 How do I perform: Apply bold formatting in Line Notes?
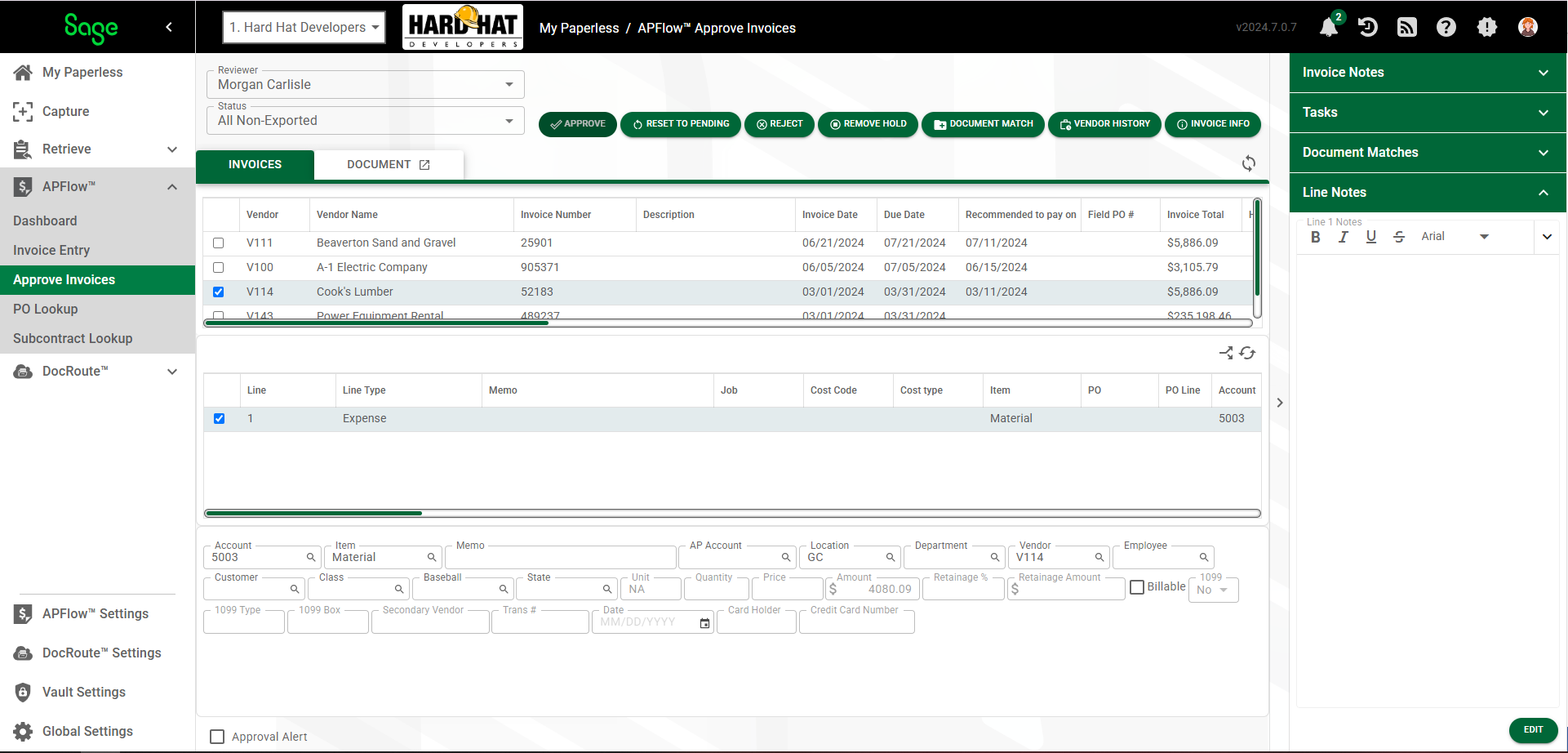1315,237
